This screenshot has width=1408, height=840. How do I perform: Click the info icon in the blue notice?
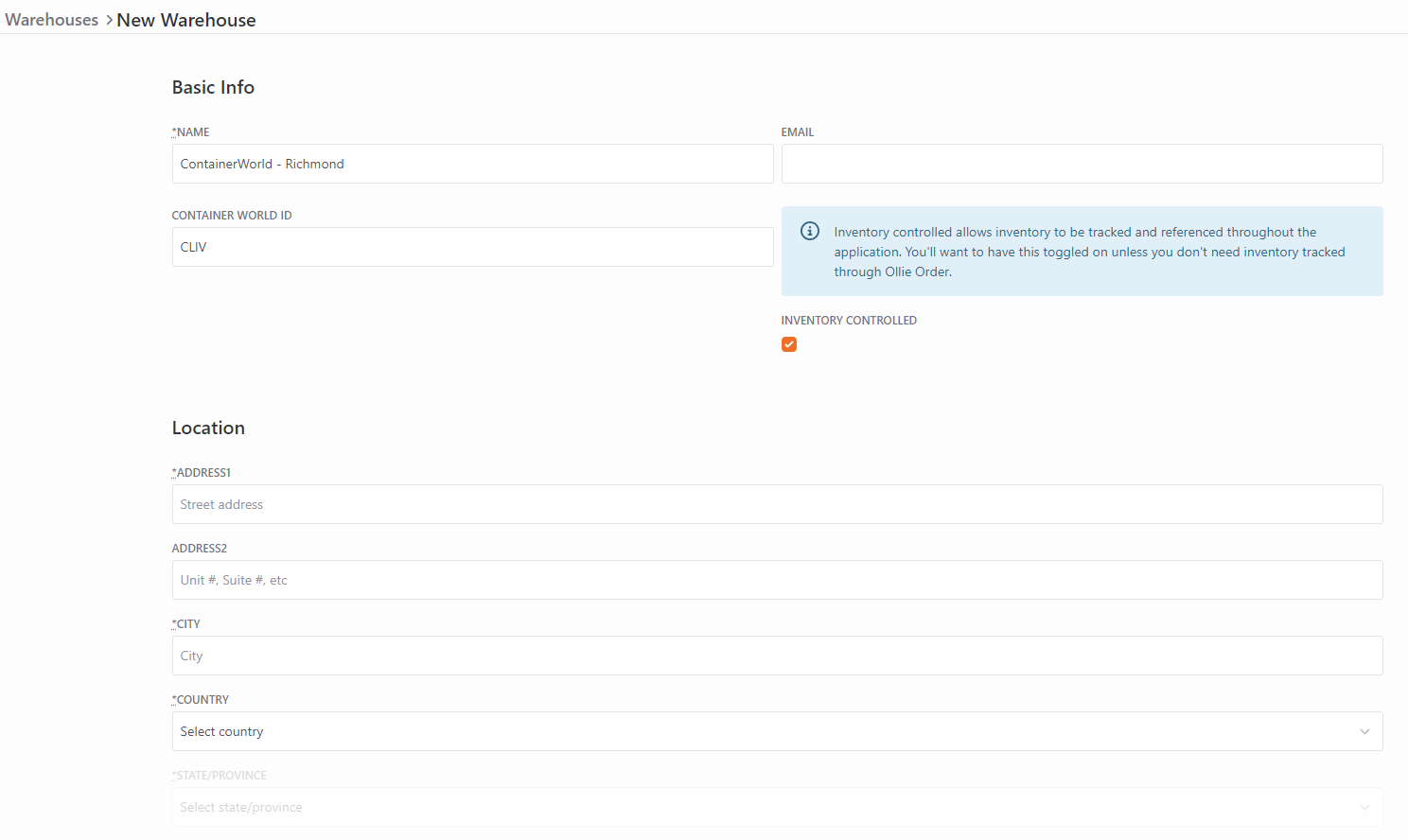[x=810, y=231]
